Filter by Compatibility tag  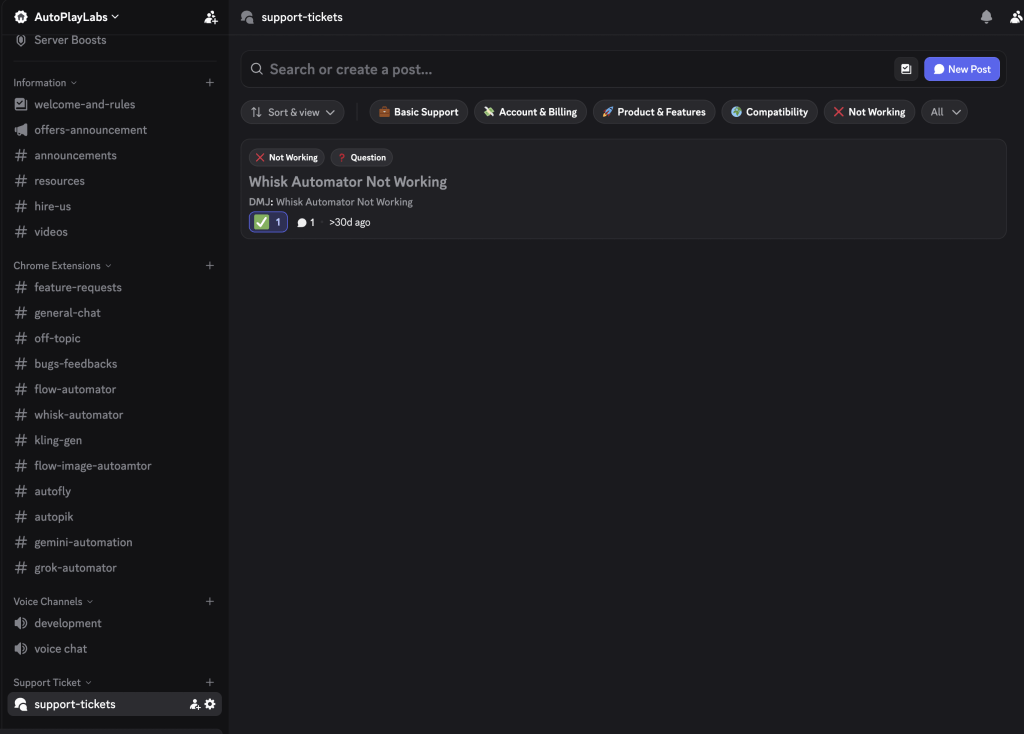769,112
